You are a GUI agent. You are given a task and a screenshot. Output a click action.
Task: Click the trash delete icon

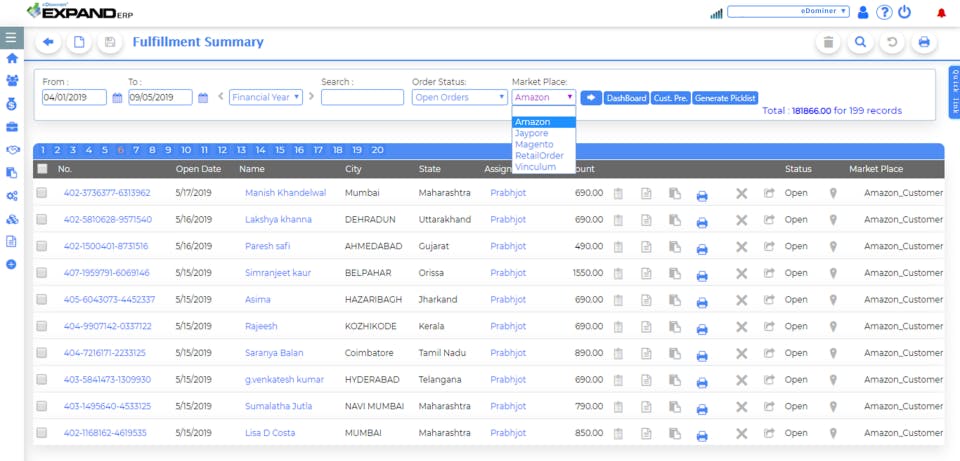[828, 42]
